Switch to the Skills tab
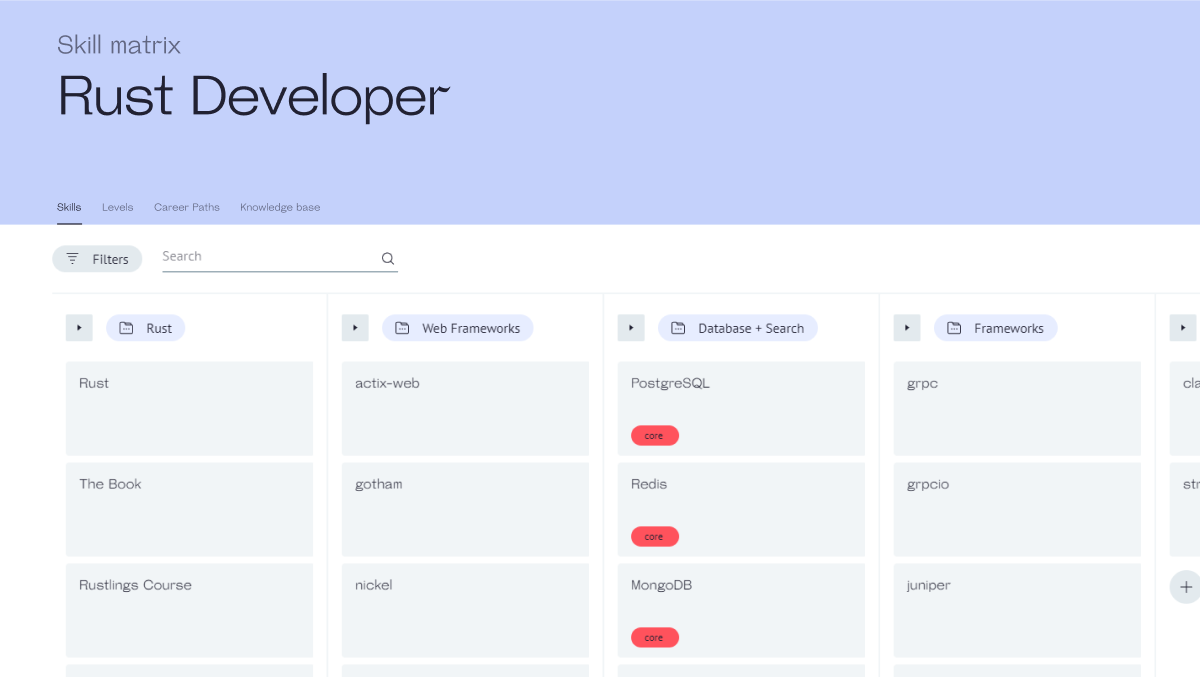This screenshot has height=678, width=1200. pos(69,207)
